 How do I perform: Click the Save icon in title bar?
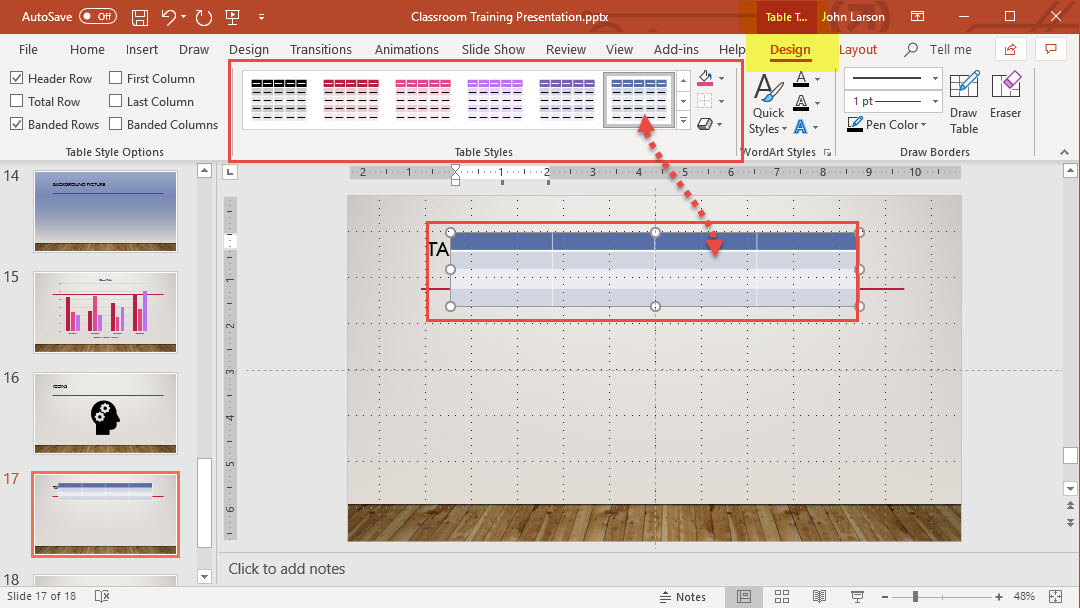(140, 17)
